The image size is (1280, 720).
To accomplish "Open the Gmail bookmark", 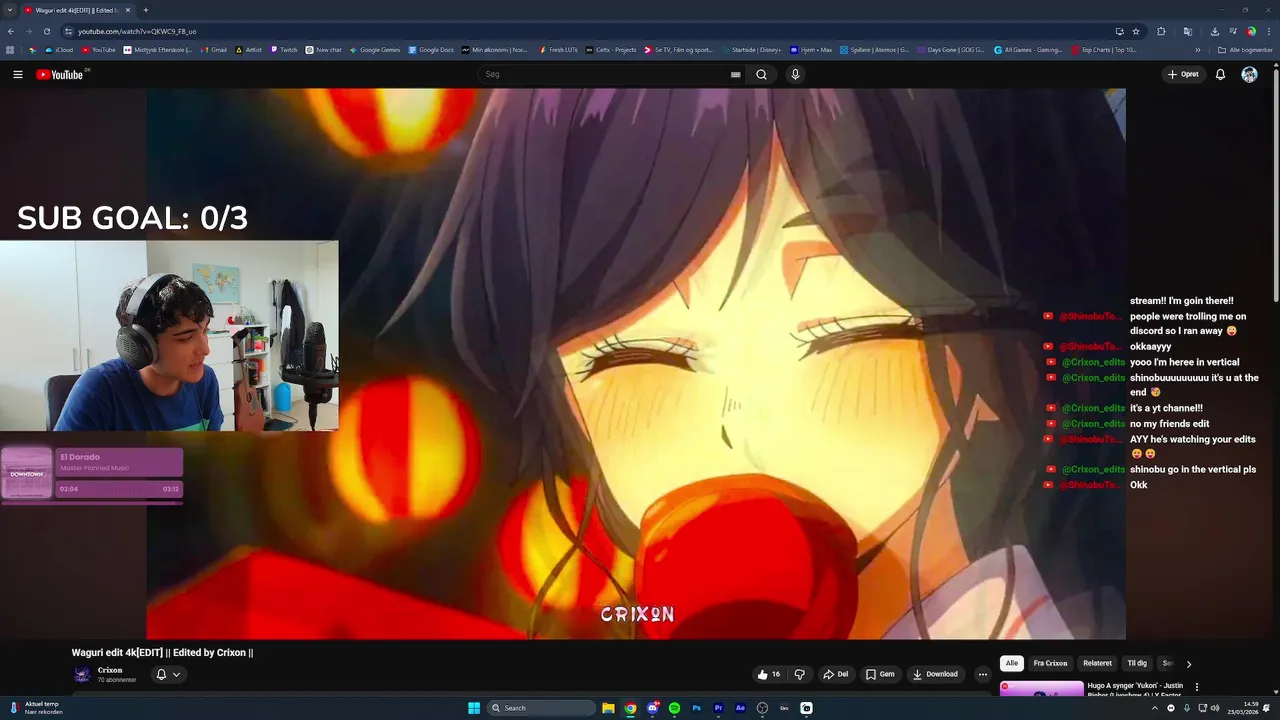I will pyautogui.click(x=213, y=50).
